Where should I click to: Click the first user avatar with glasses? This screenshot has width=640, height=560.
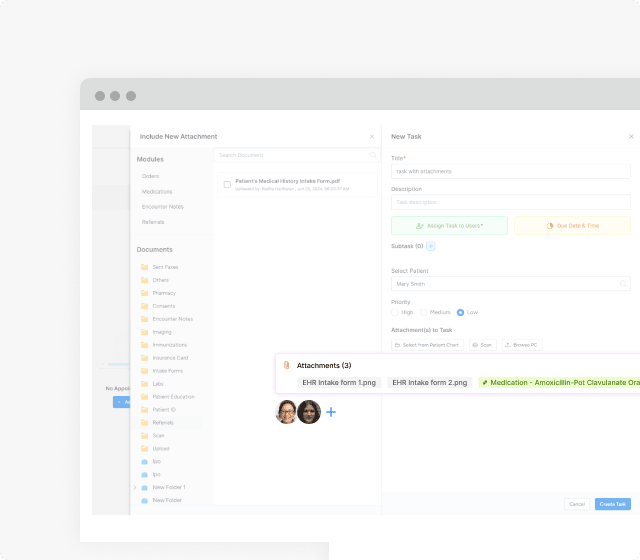pyautogui.click(x=286, y=412)
